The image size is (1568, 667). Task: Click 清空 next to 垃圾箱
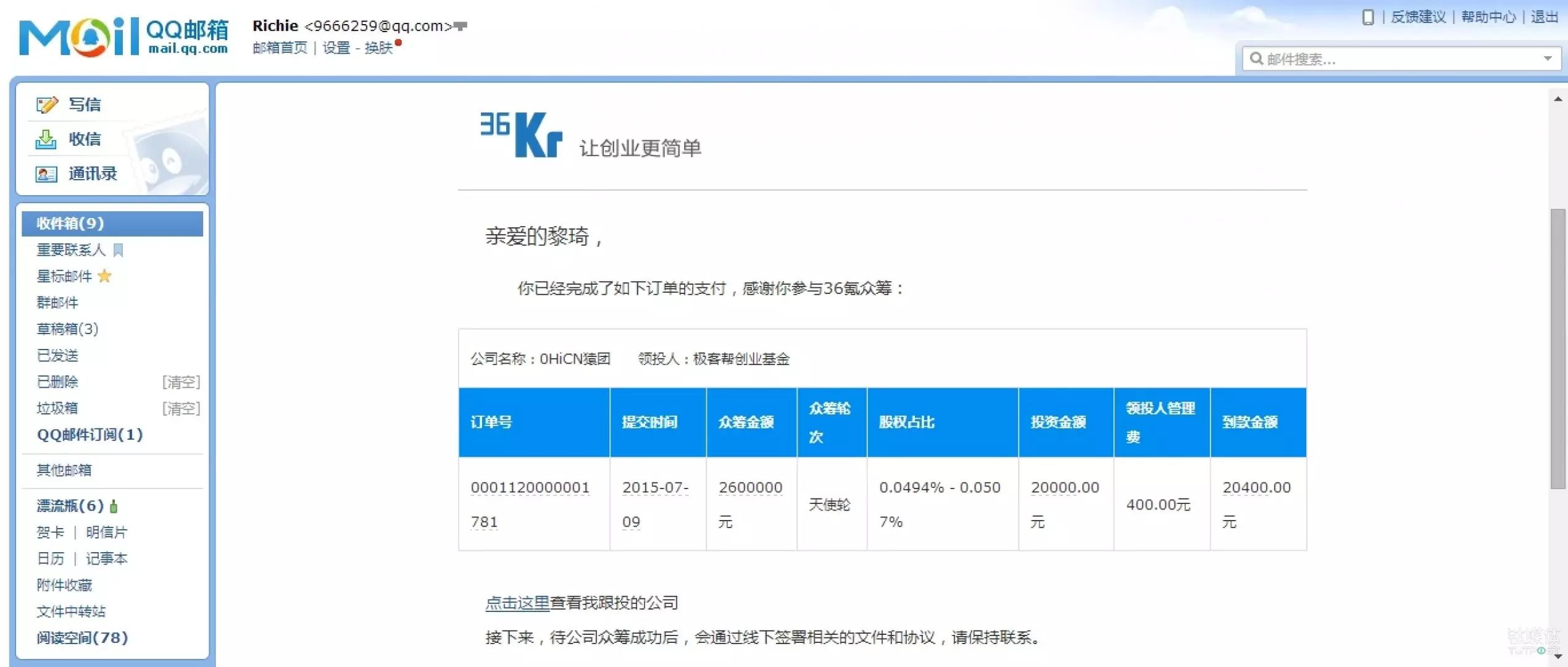pyautogui.click(x=181, y=408)
